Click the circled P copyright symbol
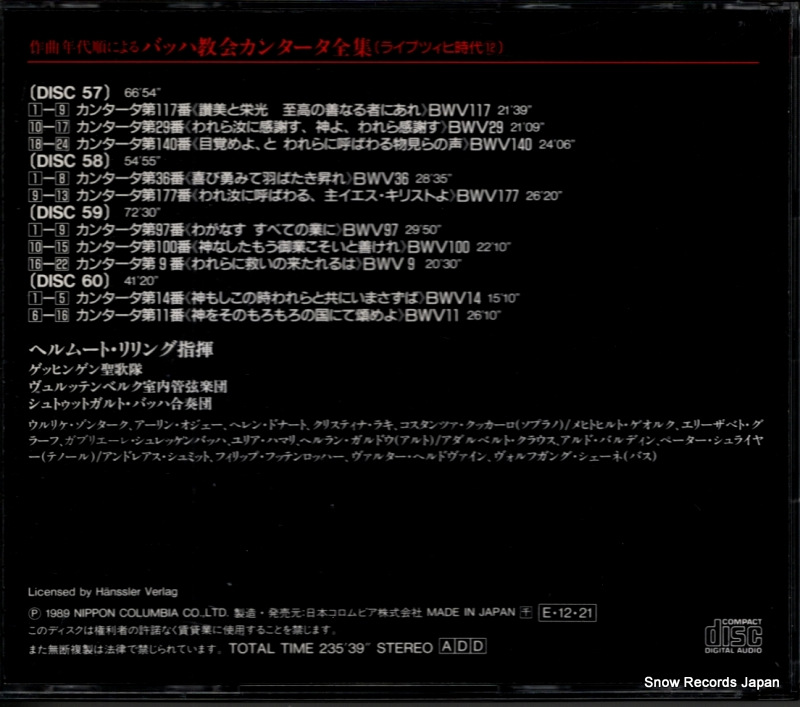The image size is (800, 707). tap(34, 613)
